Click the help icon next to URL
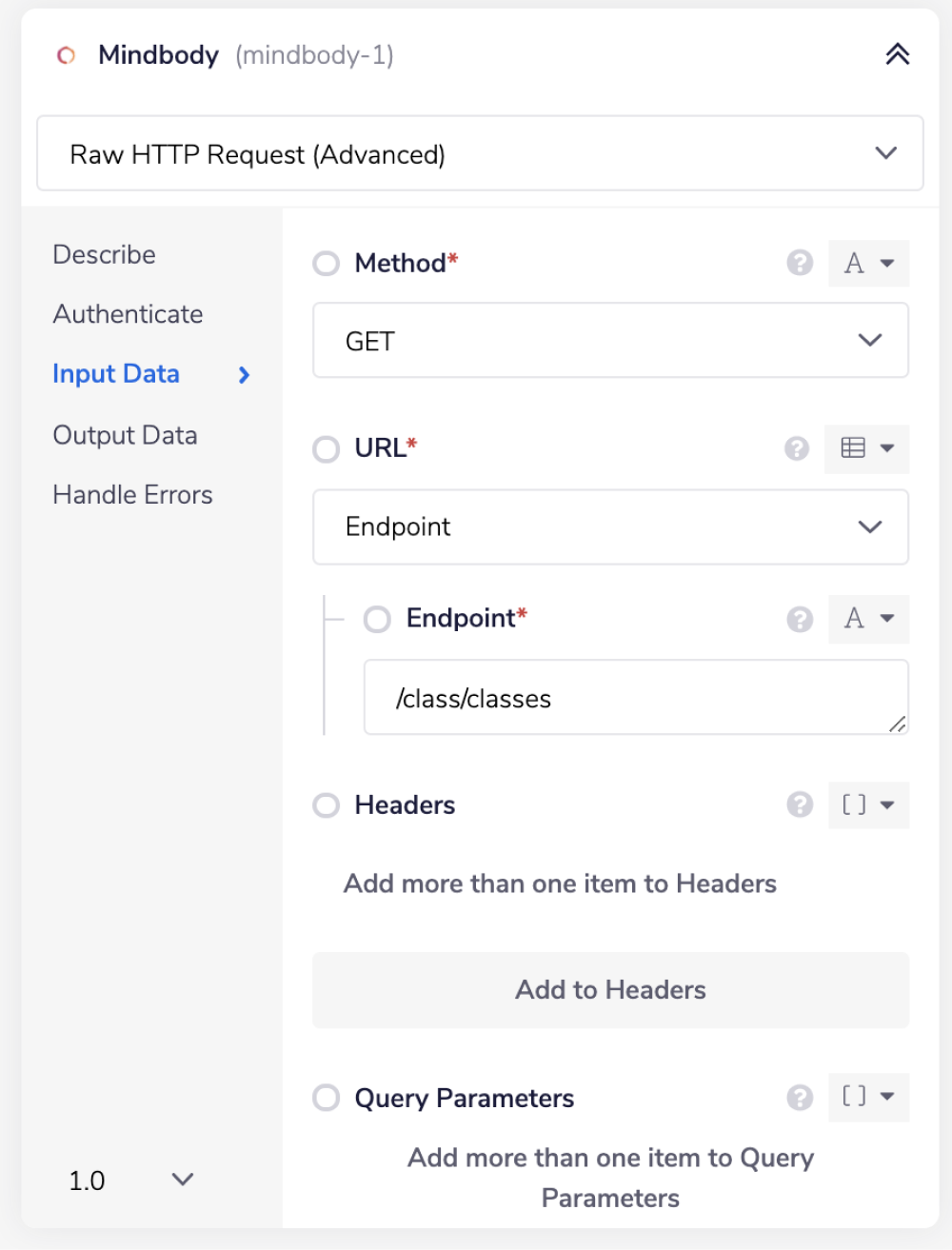The image size is (952, 1250). pos(797,447)
